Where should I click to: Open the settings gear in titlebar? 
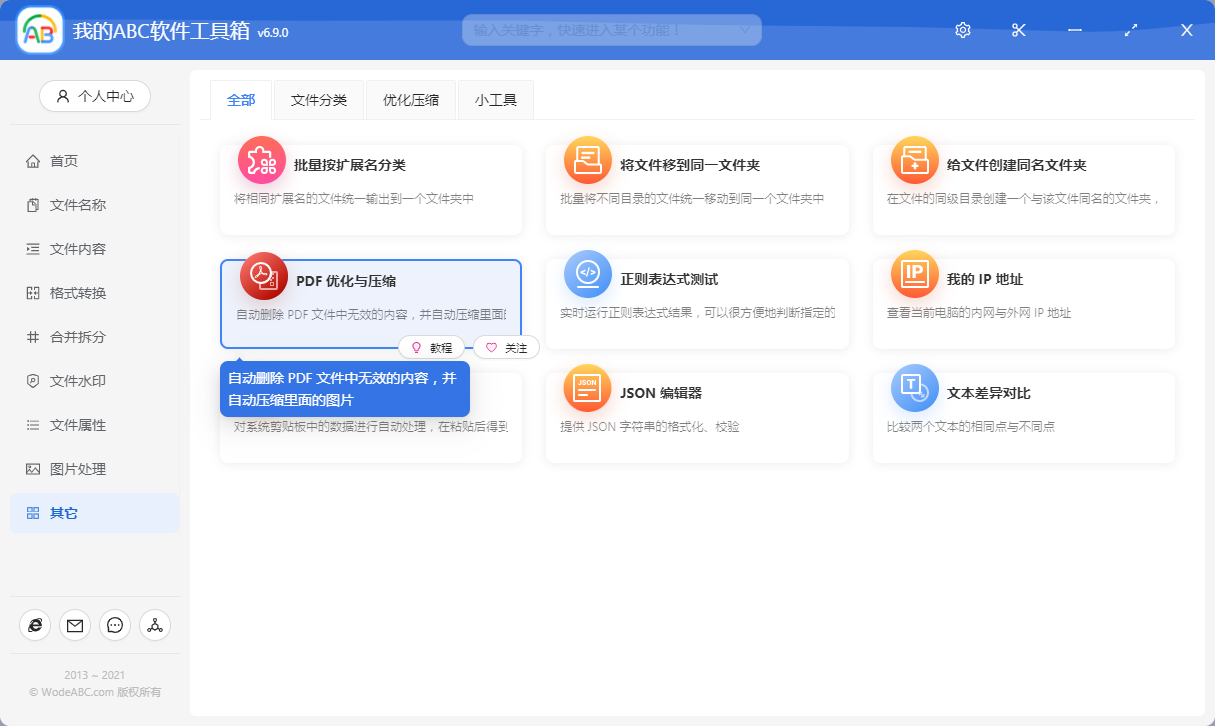(962, 30)
